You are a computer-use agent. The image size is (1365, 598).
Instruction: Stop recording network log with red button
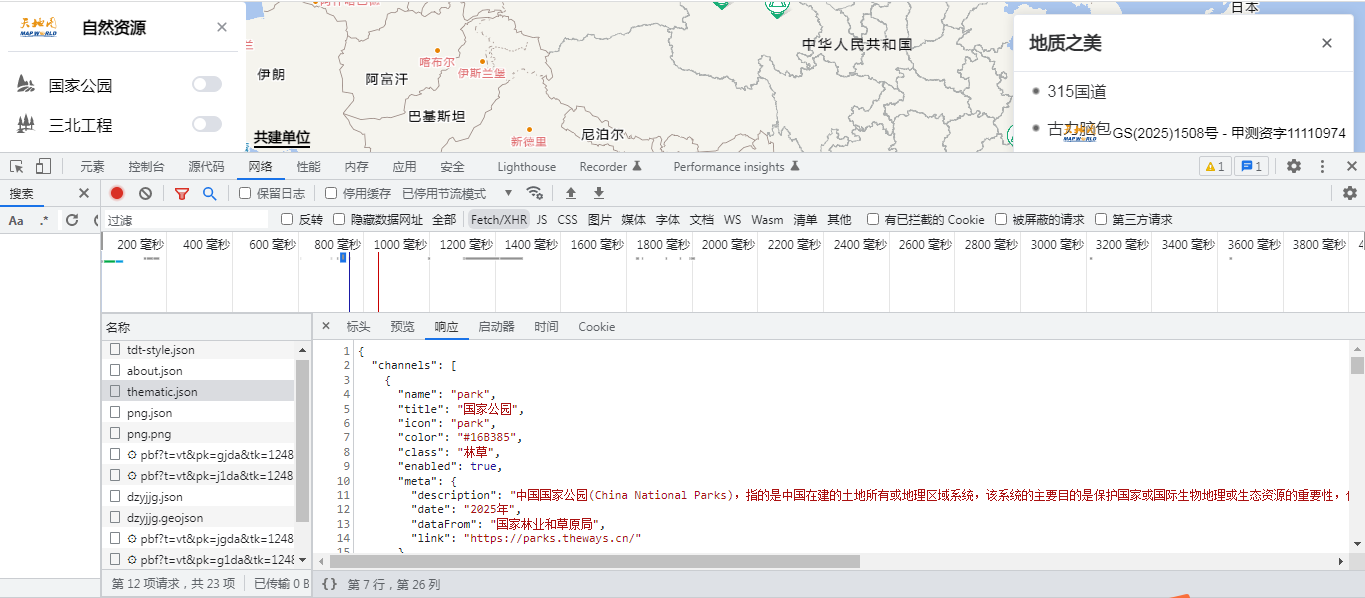pos(117,193)
